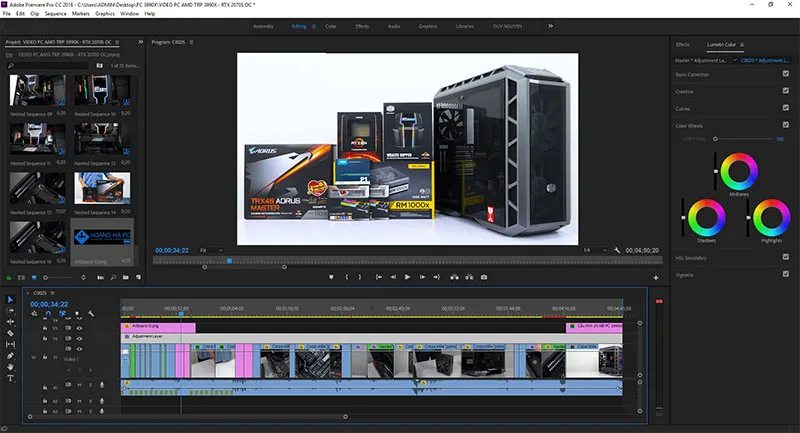Toggle Project read-only lock icon

9,277
